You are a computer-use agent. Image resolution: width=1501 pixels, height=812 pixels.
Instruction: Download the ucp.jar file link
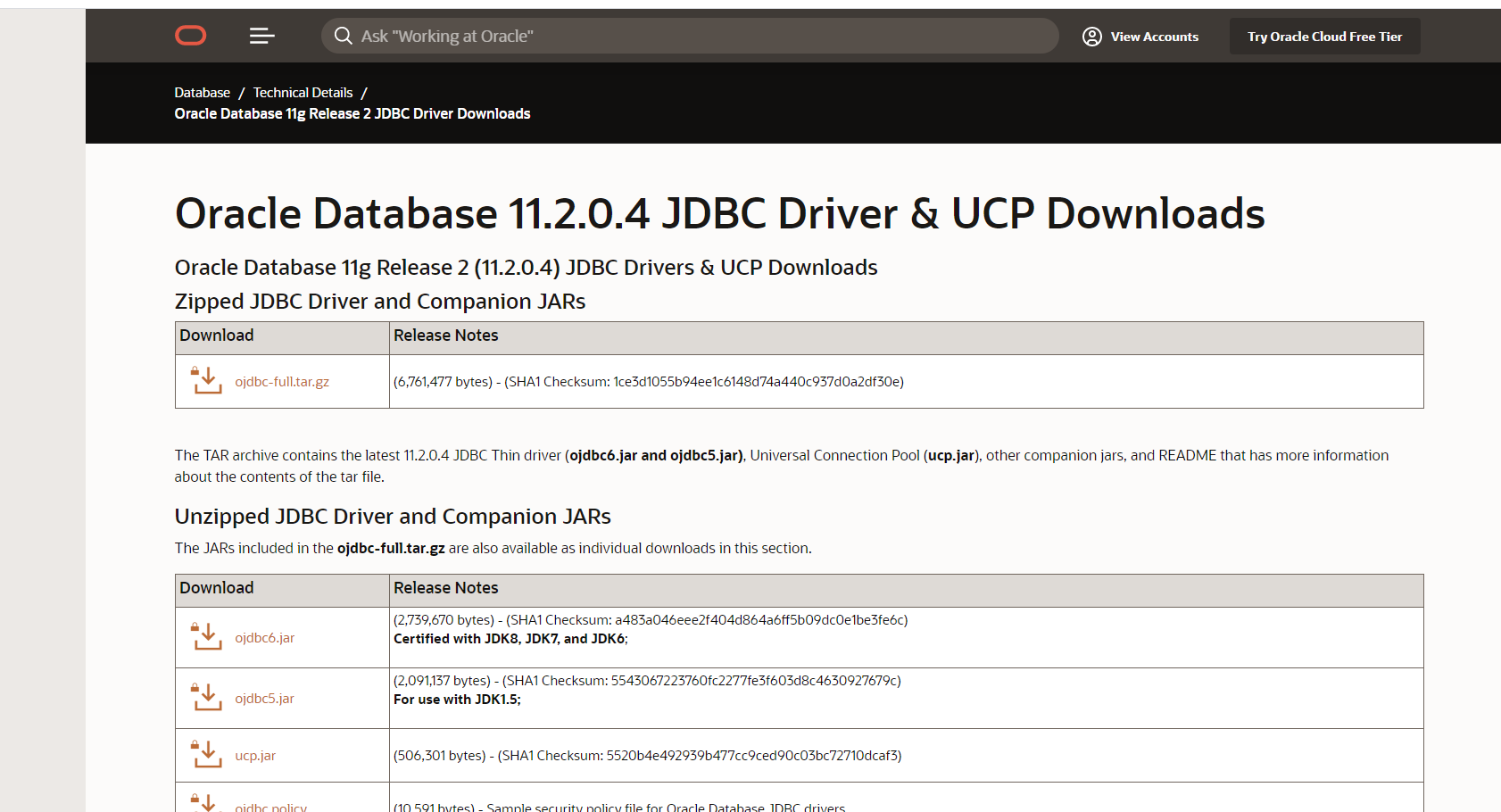(x=255, y=756)
